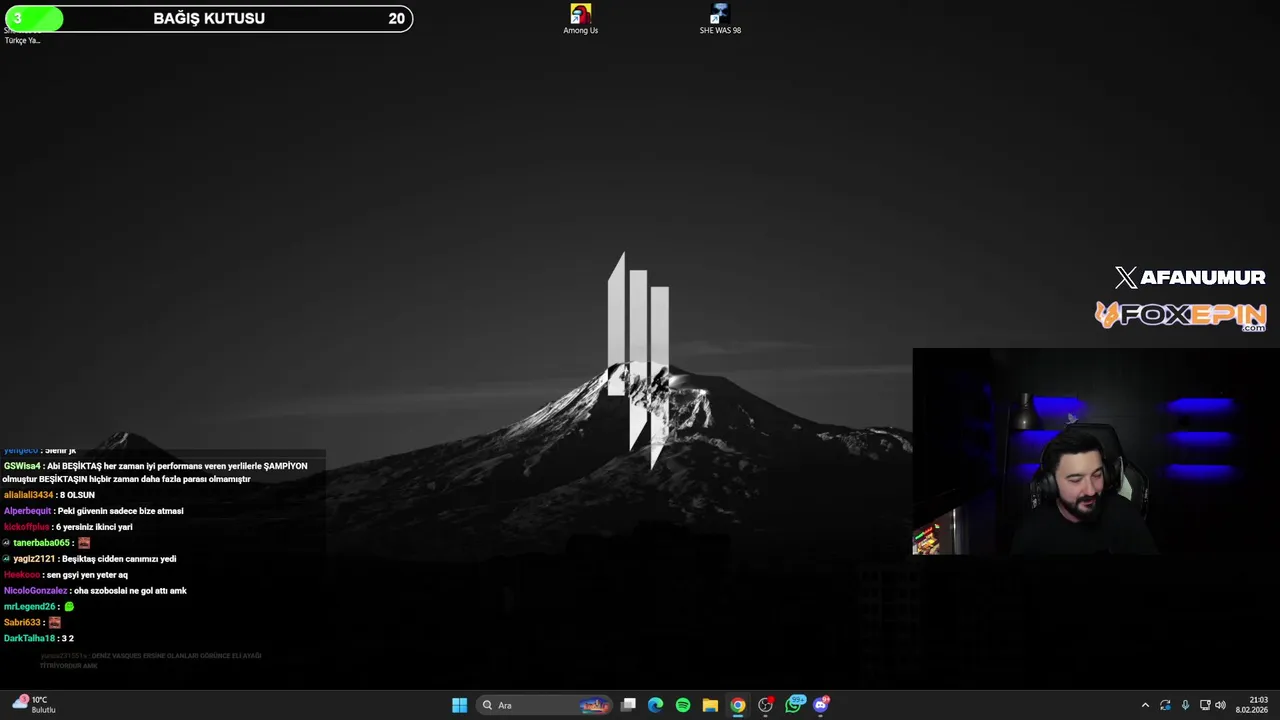Launch Microsoft Edge from the taskbar

(655, 705)
